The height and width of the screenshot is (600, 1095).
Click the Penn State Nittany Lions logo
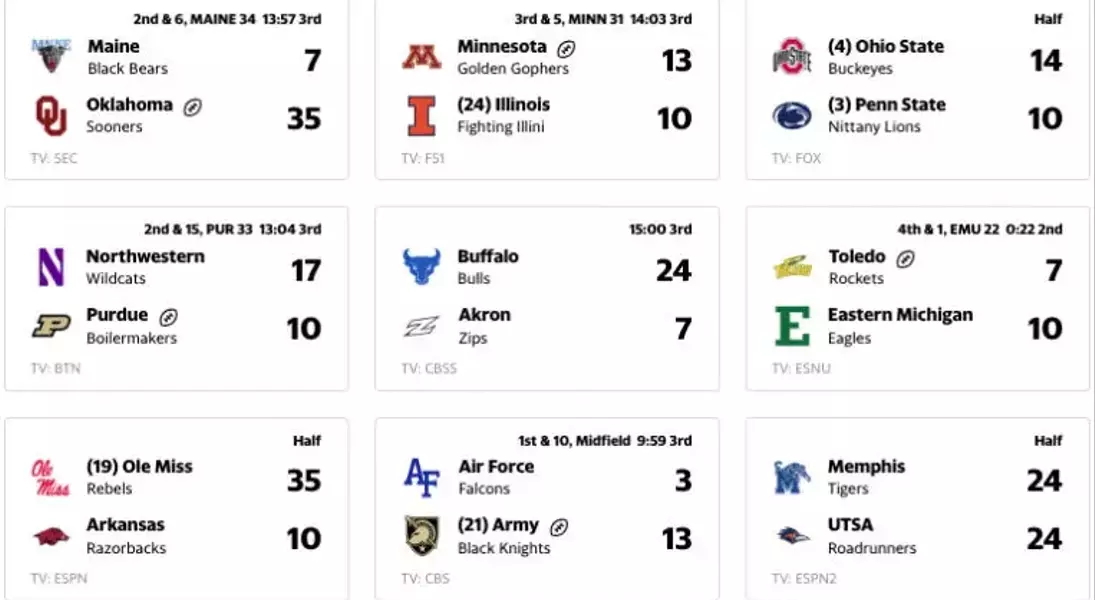coord(792,116)
